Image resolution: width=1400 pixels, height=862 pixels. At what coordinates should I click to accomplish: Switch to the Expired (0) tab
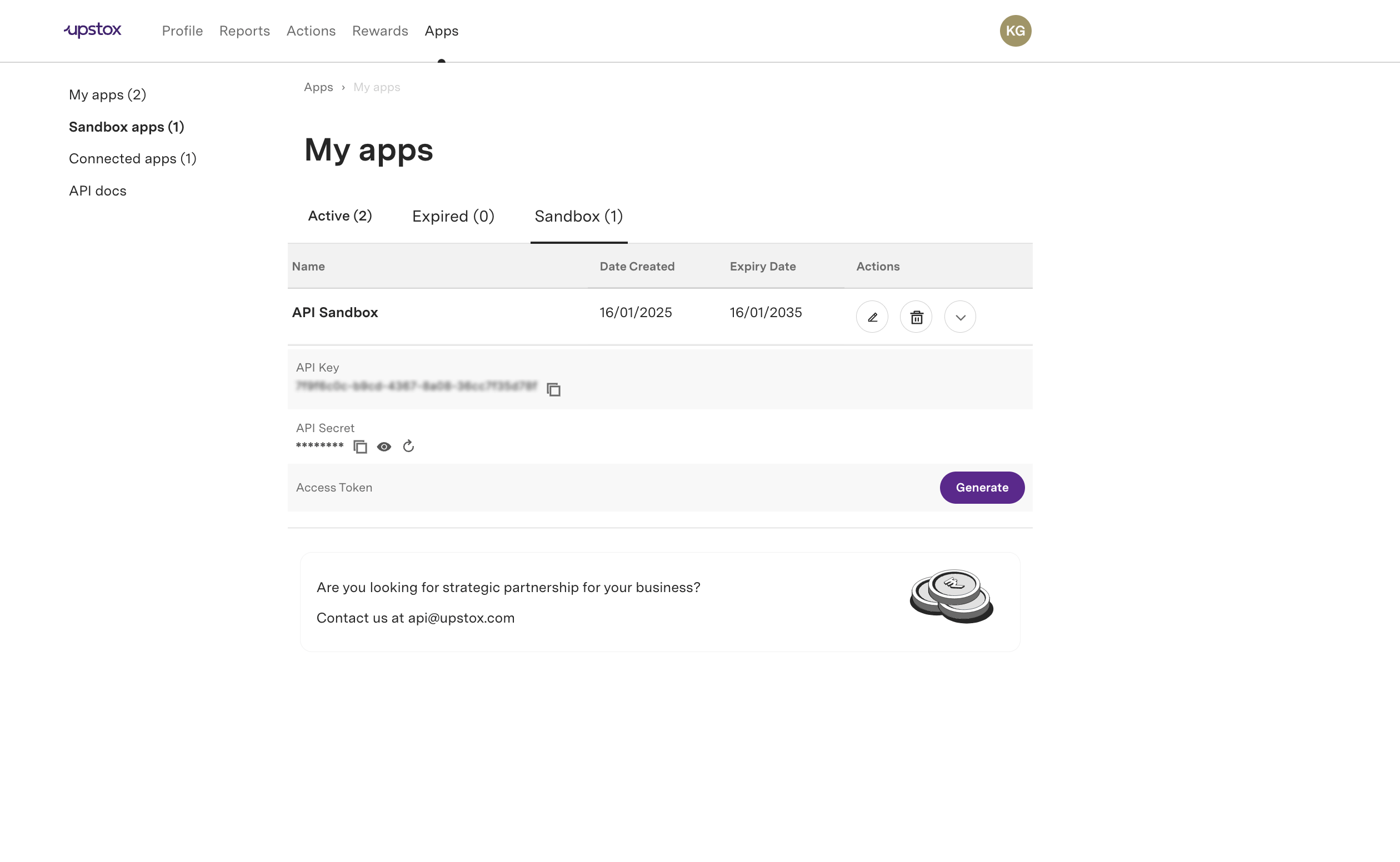click(x=453, y=217)
